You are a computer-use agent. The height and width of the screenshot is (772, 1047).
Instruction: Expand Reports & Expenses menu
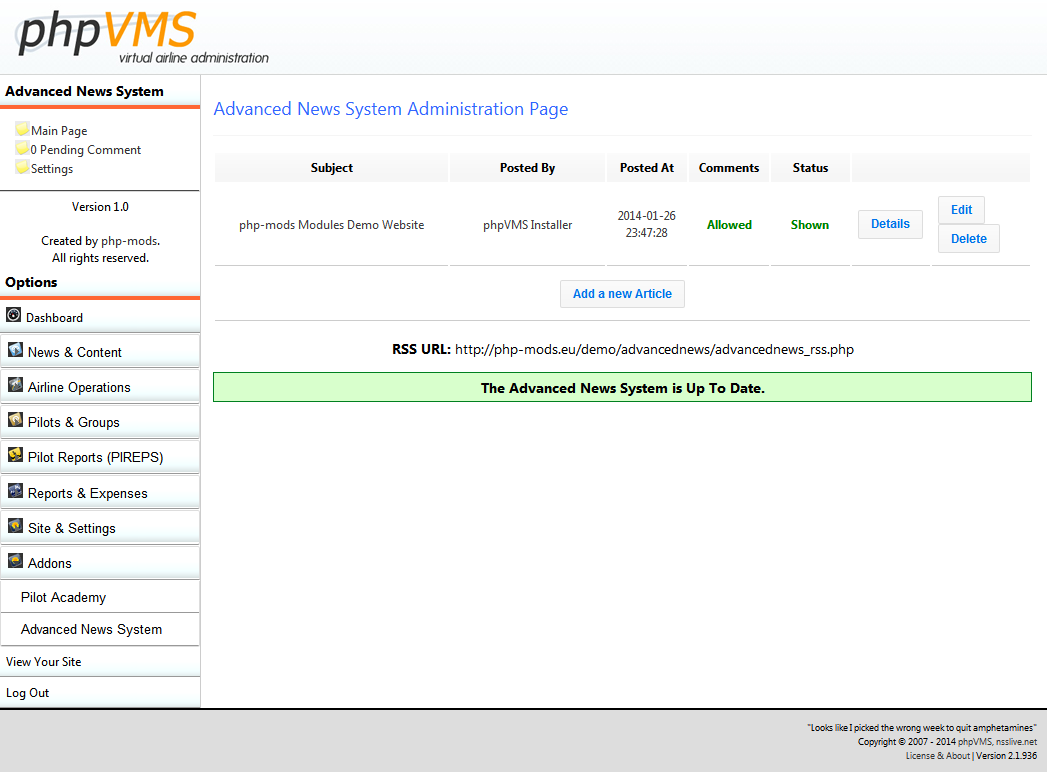click(100, 492)
